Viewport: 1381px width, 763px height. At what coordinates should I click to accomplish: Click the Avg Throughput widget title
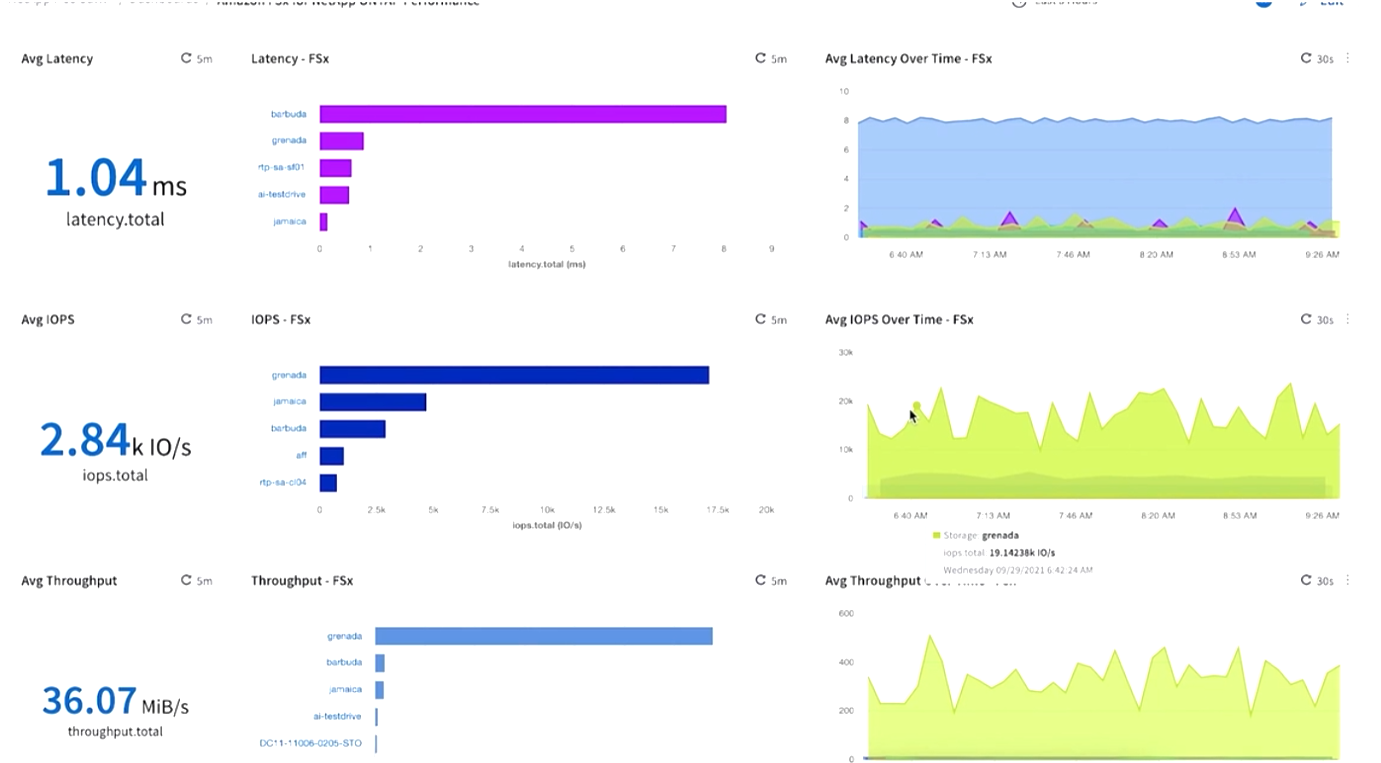69,581
